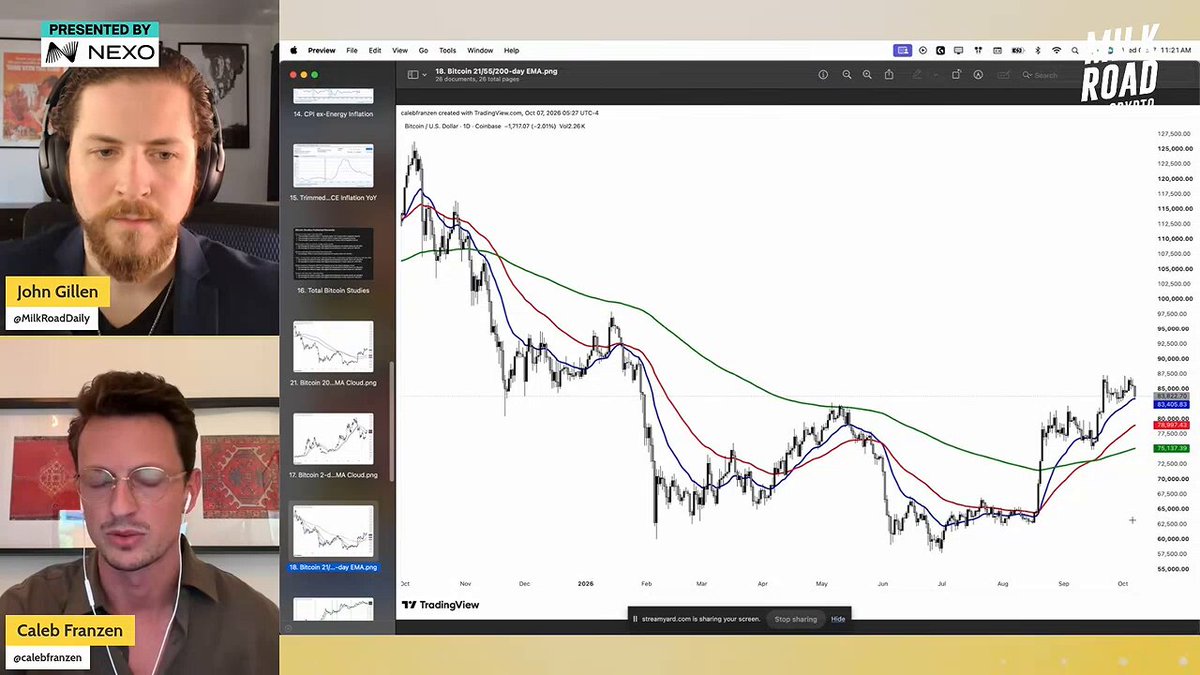Rotate the image using the toolbar
The height and width of the screenshot is (675, 1200).
click(956, 74)
